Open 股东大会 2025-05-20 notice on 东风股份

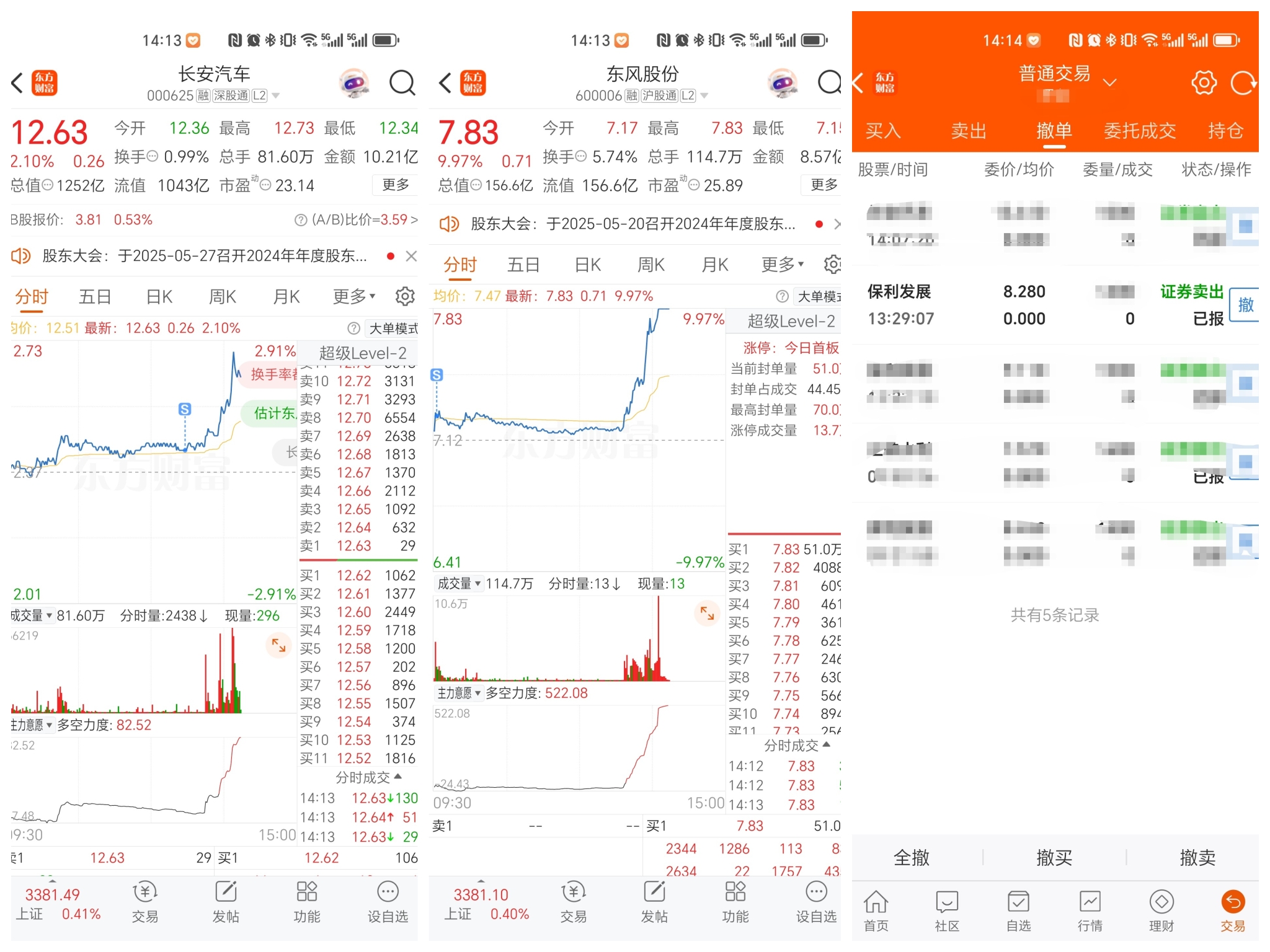tap(633, 224)
